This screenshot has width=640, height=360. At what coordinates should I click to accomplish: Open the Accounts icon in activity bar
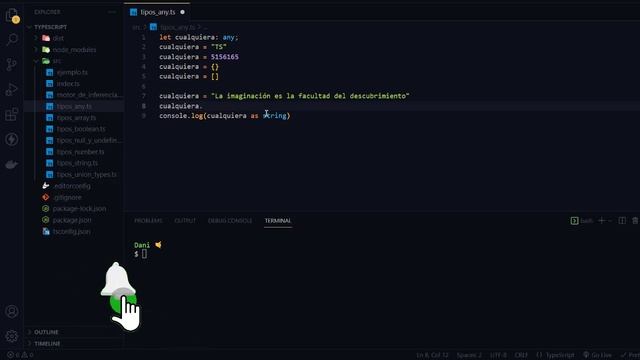click(x=12, y=311)
